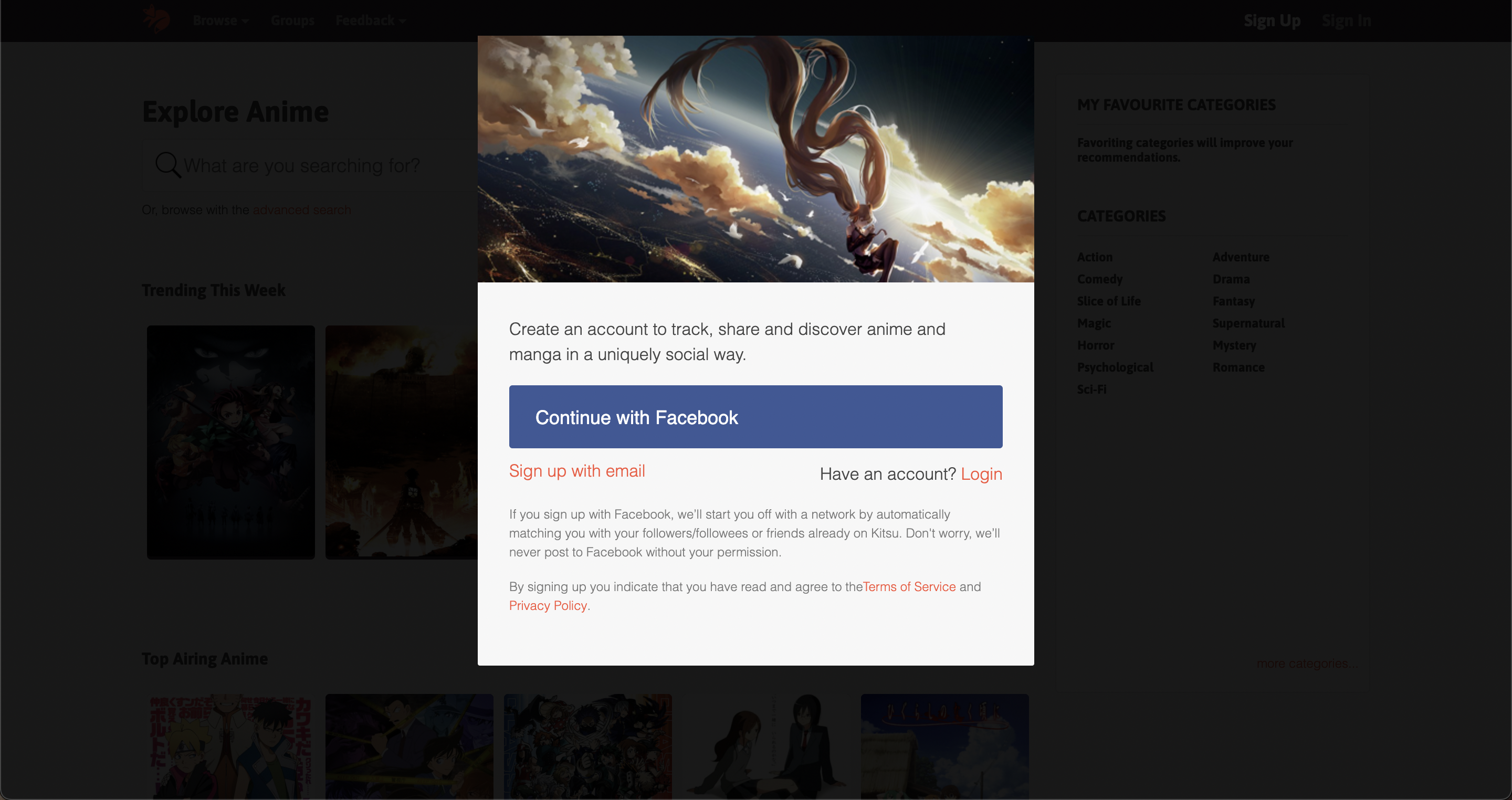Image resolution: width=1512 pixels, height=800 pixels.
Task: Click the sign-up dialog banner image
Action: point(755,159)
